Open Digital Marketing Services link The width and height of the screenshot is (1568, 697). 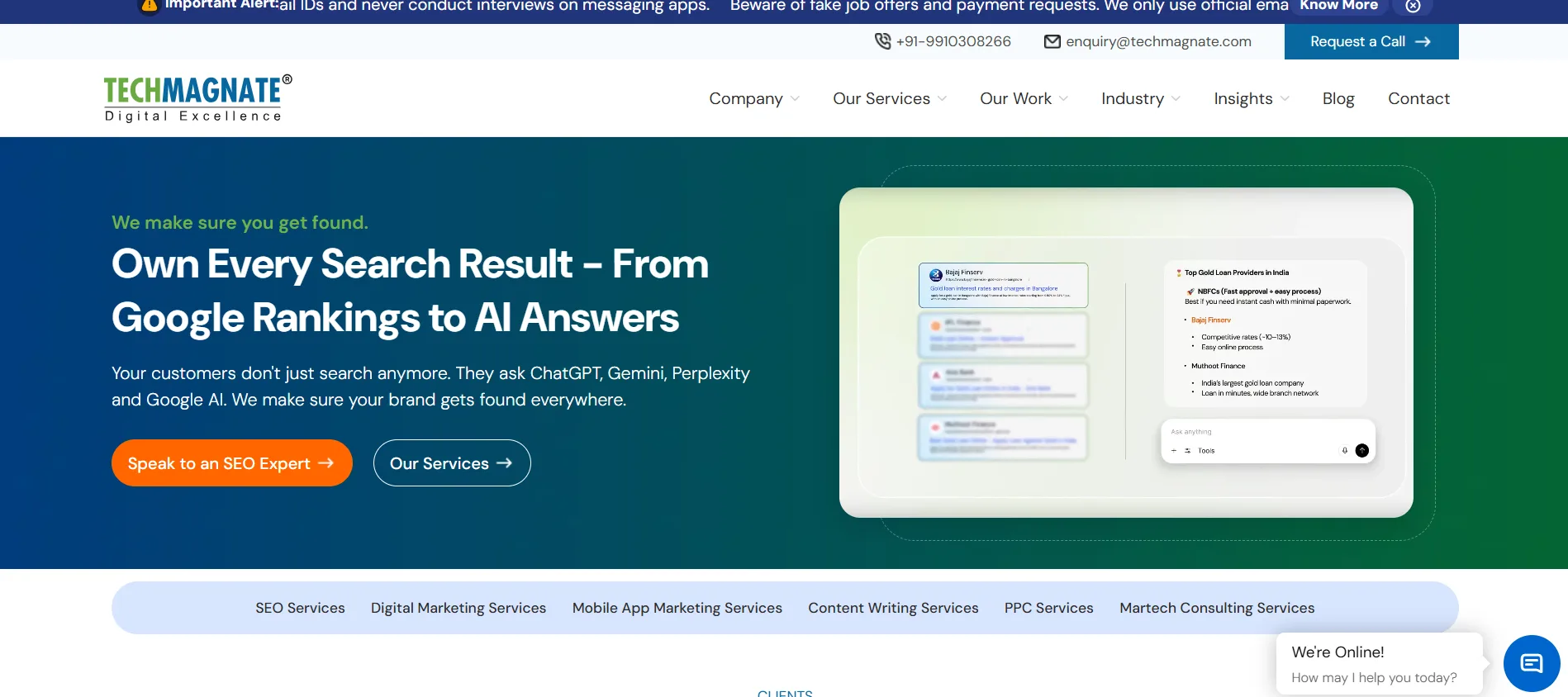(459, 608)
